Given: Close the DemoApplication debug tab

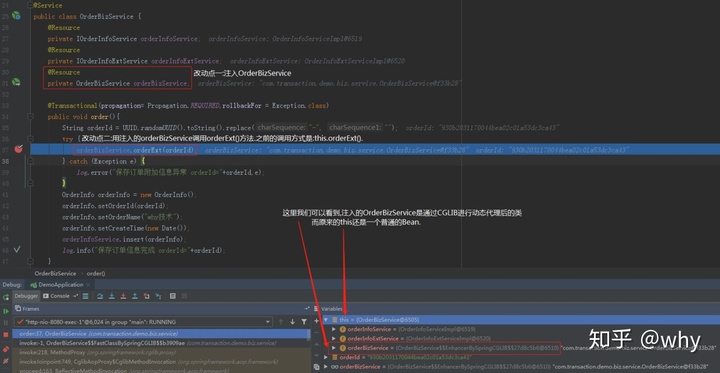Looking at the screenshot, I should 88,285.
